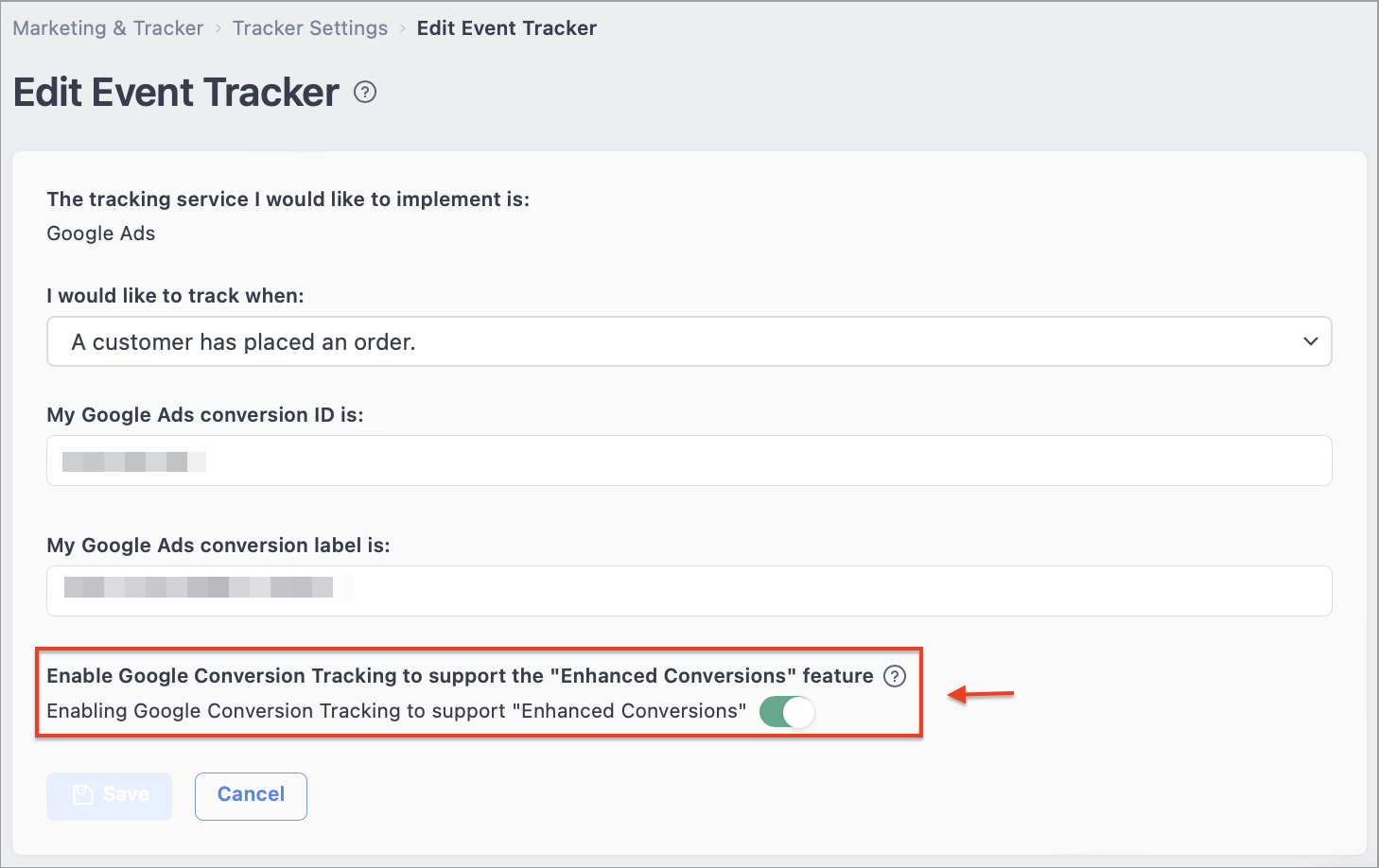Click second breadcrumb separator chevron

(x=403, y=28)
